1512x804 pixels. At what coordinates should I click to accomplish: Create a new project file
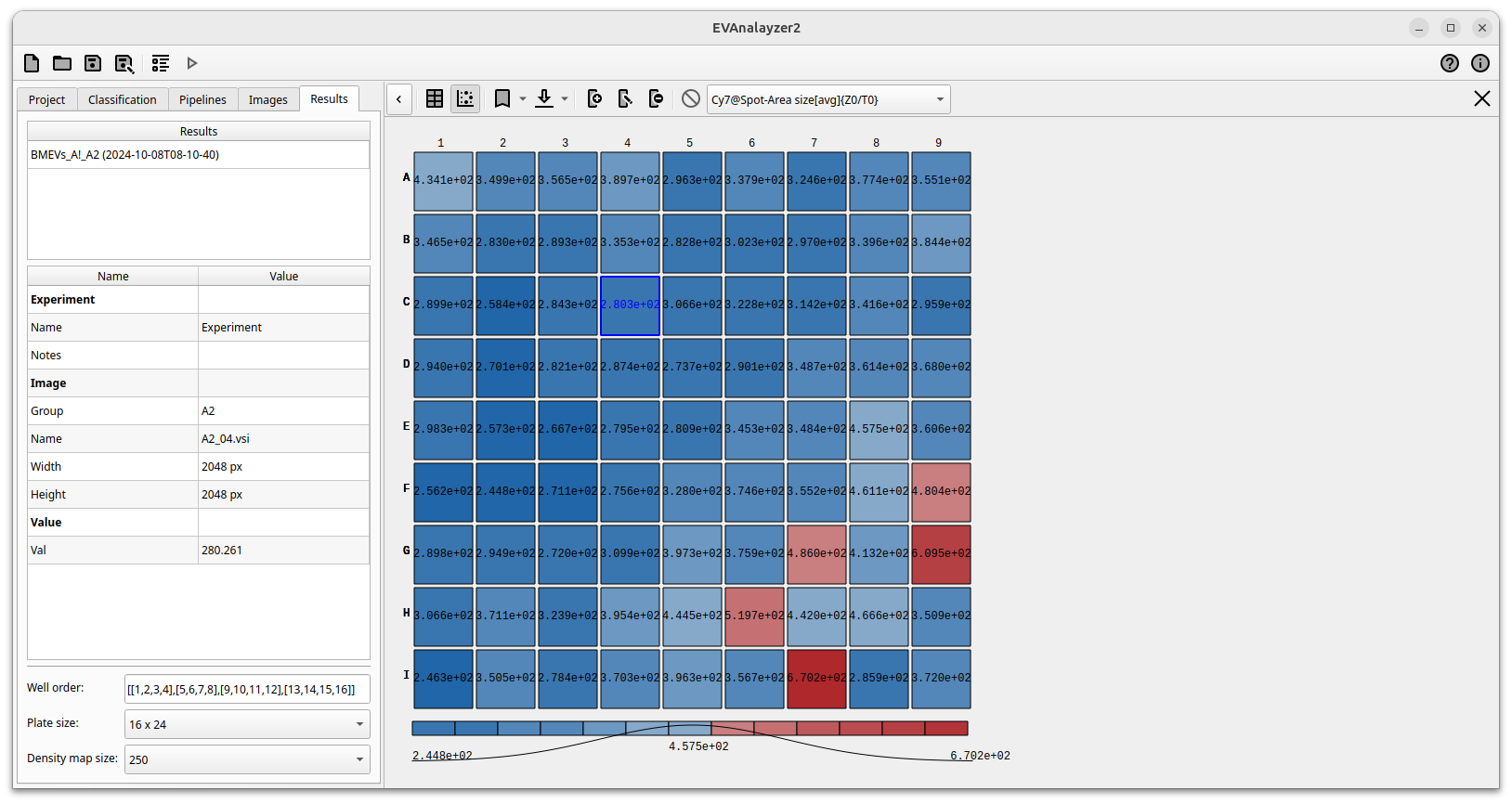tap(32, 63)
